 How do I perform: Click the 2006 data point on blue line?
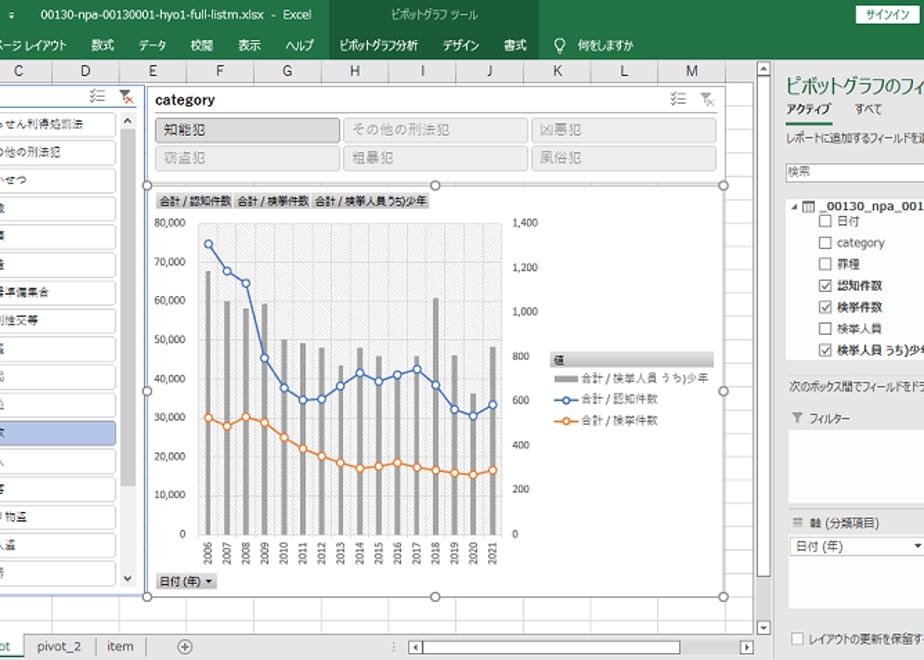208,244
